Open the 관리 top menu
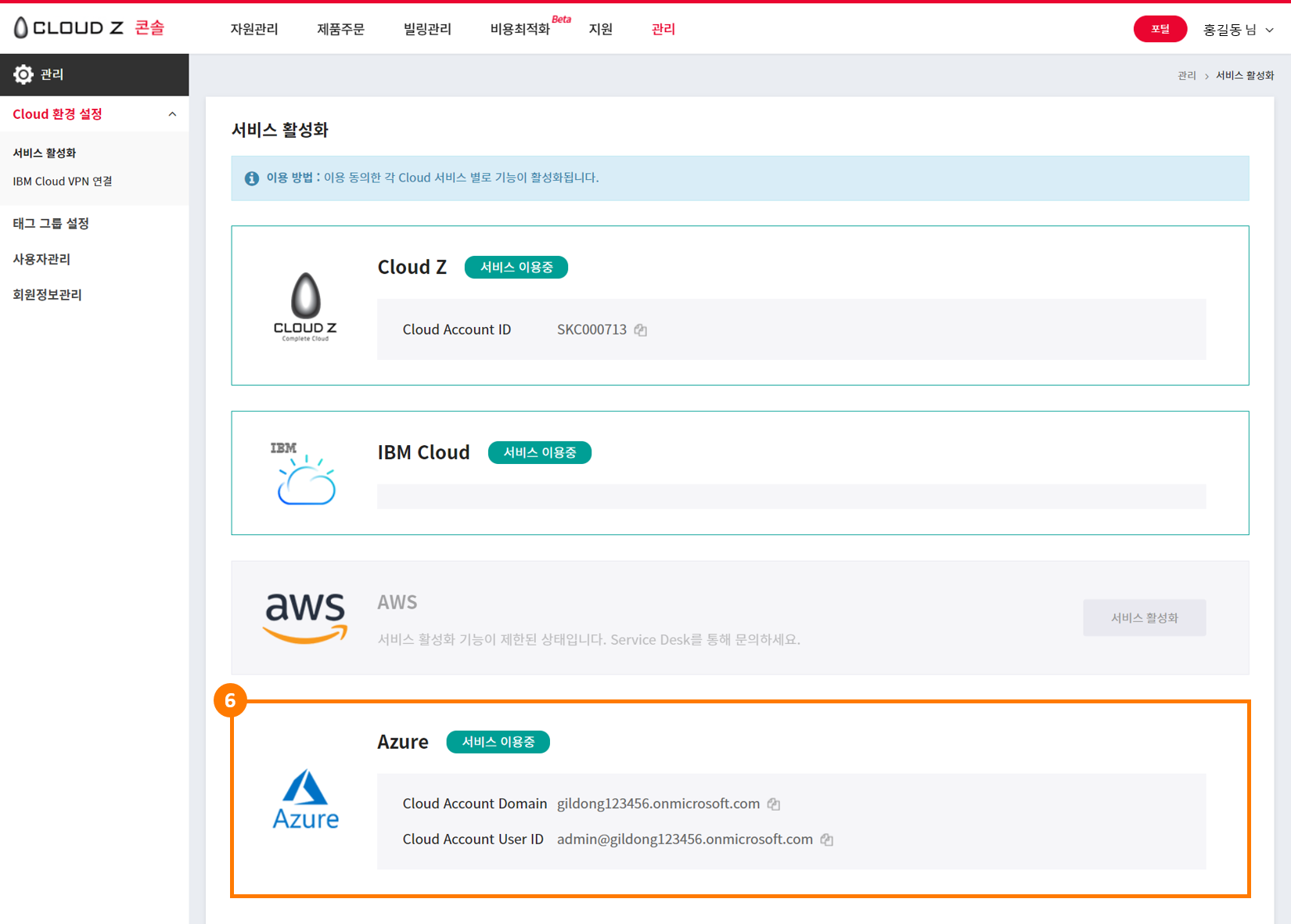This screenshot has width=1291, height=924. coord(663,29)
